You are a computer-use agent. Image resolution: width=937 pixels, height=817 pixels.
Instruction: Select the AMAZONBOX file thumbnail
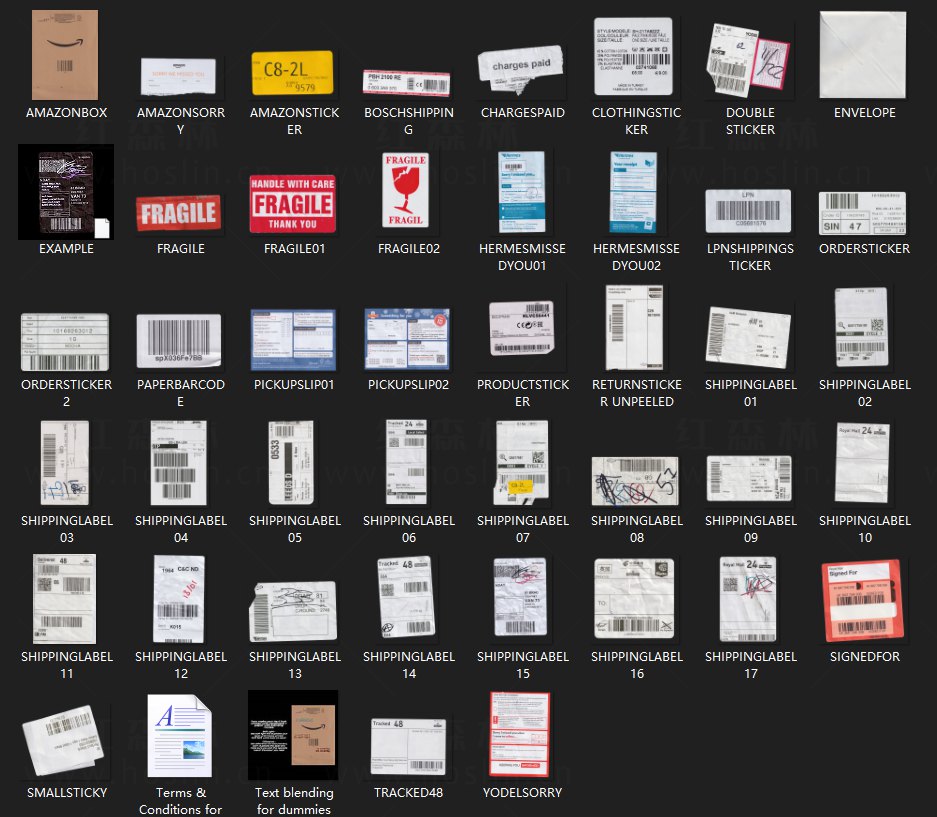[65, 55]
